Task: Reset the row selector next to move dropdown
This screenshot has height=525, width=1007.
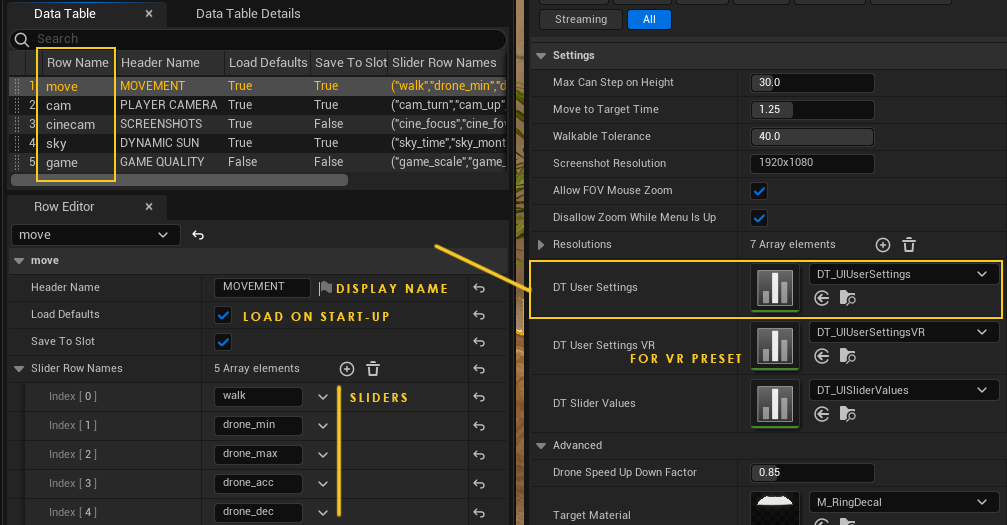Action: click(x=198, y=235)
